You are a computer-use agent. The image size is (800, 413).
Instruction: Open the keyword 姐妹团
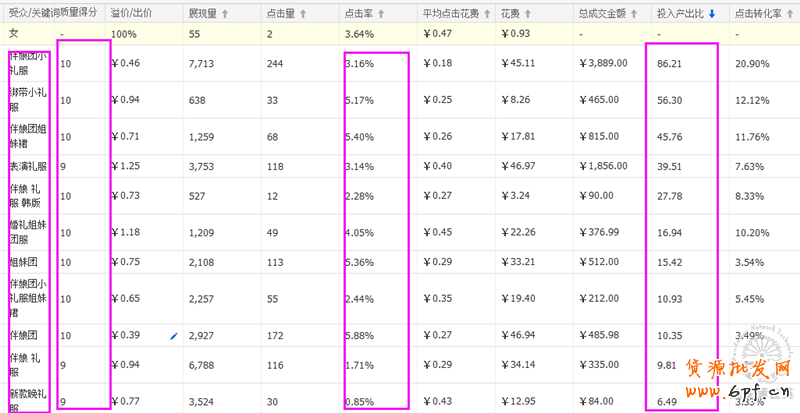(24, 263)
